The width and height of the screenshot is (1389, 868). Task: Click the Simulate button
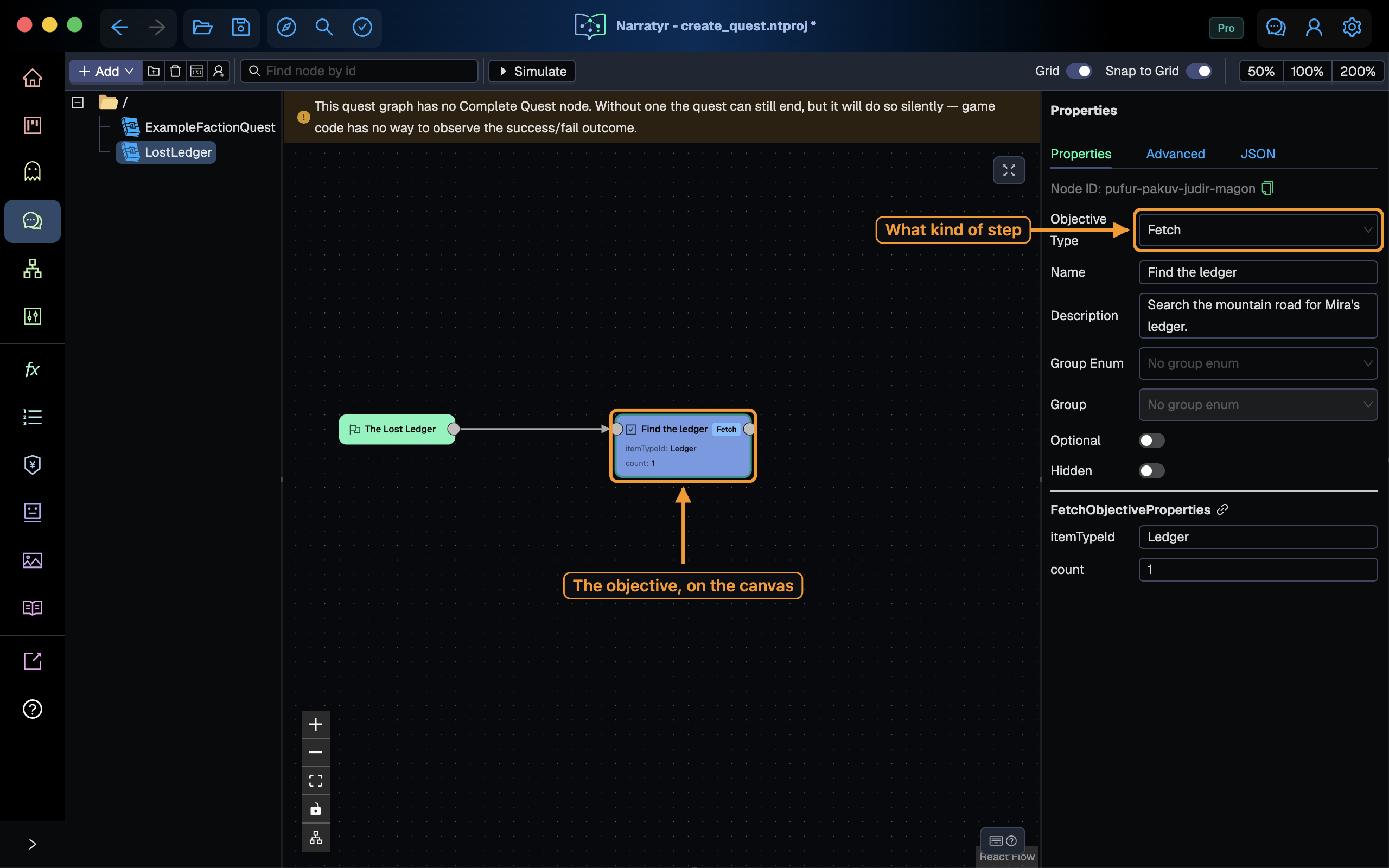point(532,71)
